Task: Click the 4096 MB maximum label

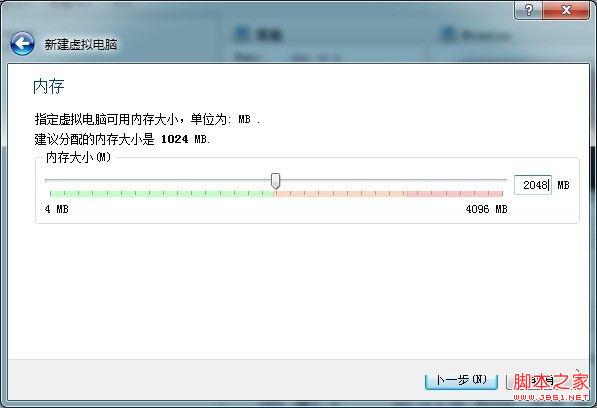Action: click(x=486, y=209)
